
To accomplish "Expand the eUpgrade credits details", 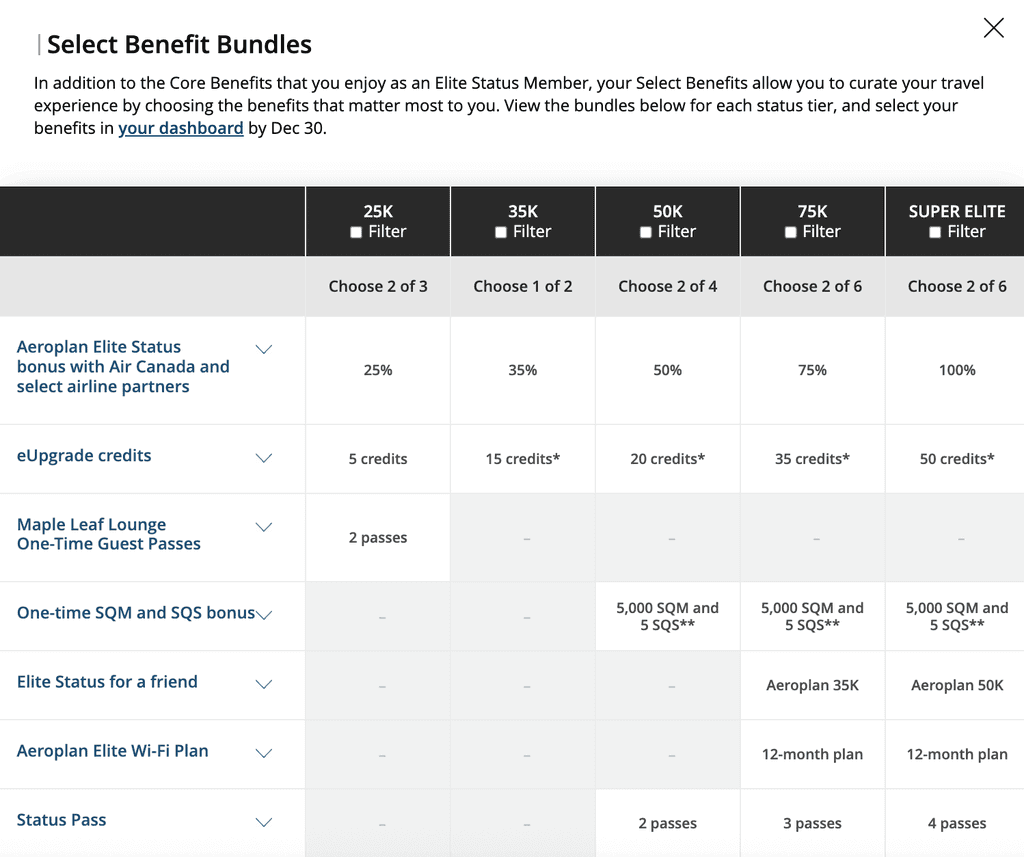I will (x=264, y=457).
